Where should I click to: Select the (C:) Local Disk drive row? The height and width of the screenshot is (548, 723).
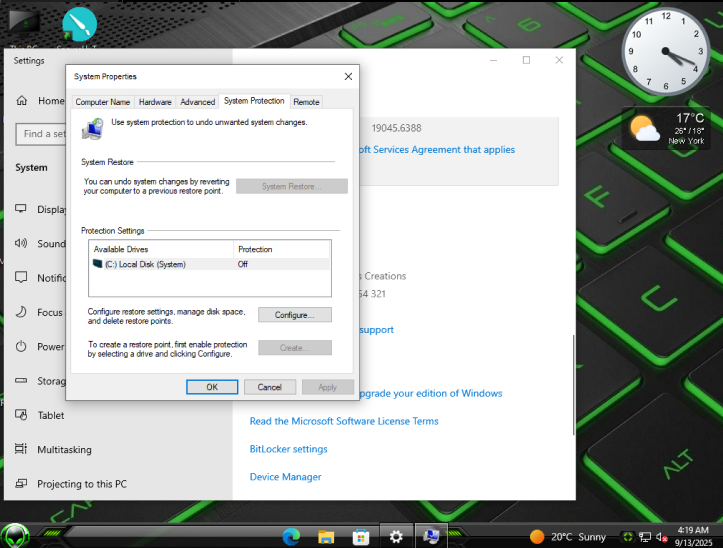pos(210,264)
